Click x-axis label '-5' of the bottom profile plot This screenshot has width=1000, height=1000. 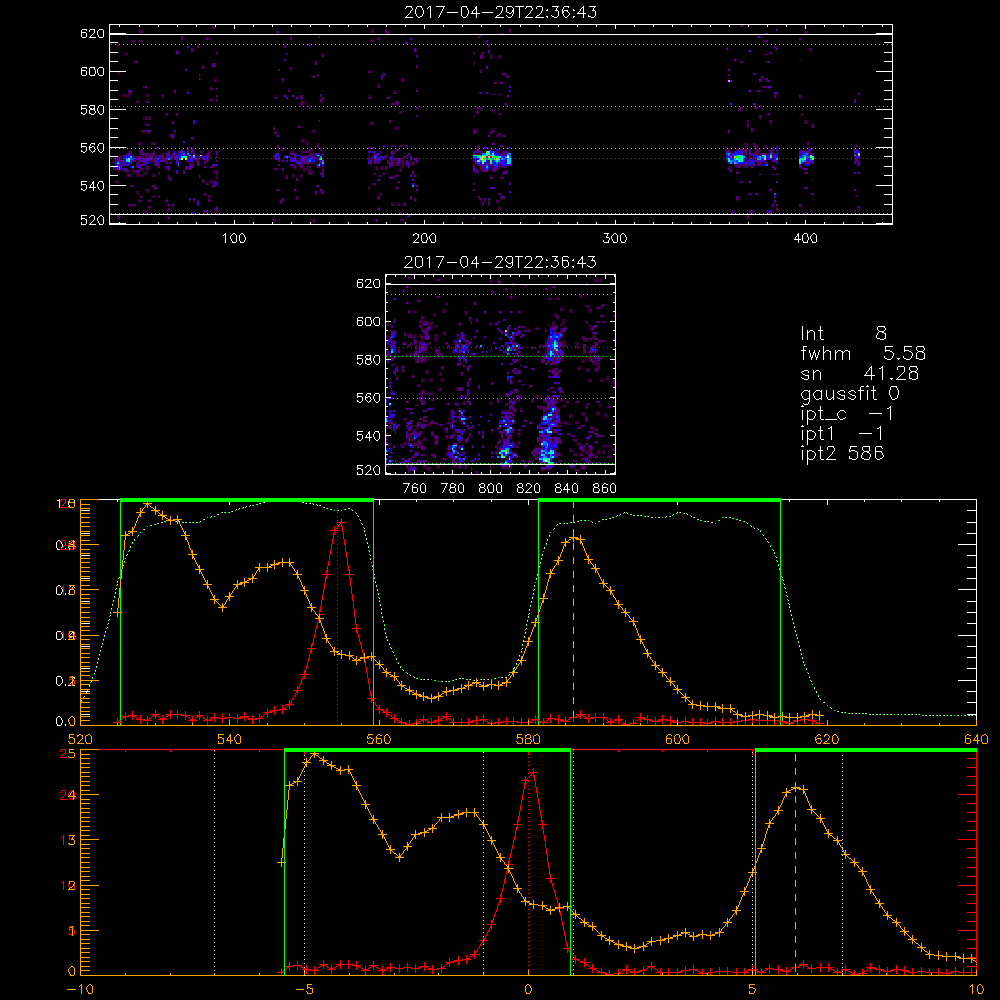tap(304, 990)
